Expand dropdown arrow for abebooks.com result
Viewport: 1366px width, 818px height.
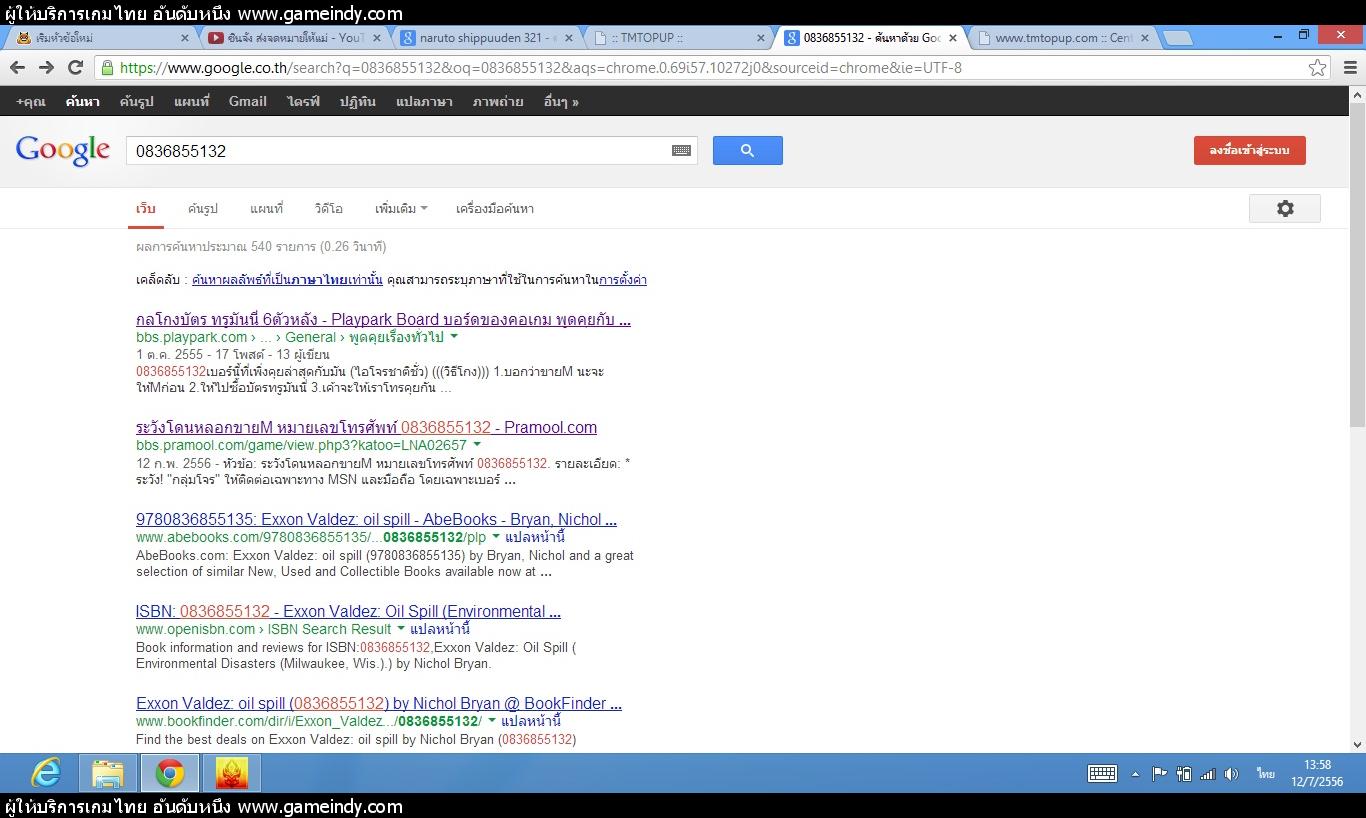pos(495,537)
